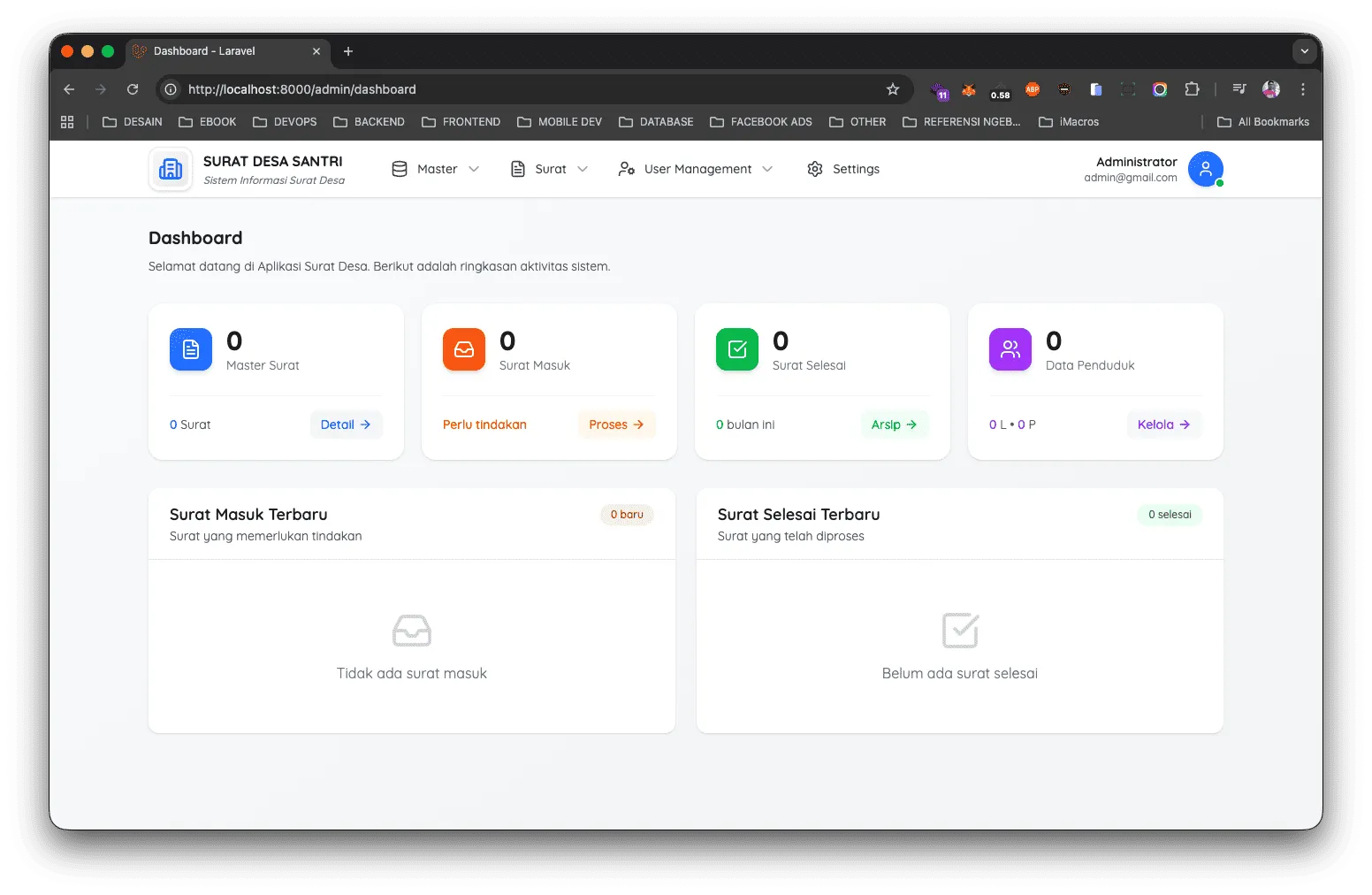The image size is (1372, 895).
Task: Expand the User Management dropdown chevron
Action: tap(767, 169)
